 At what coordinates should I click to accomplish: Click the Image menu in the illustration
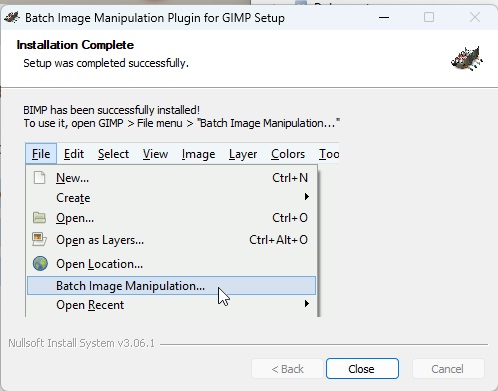(198, 154)
